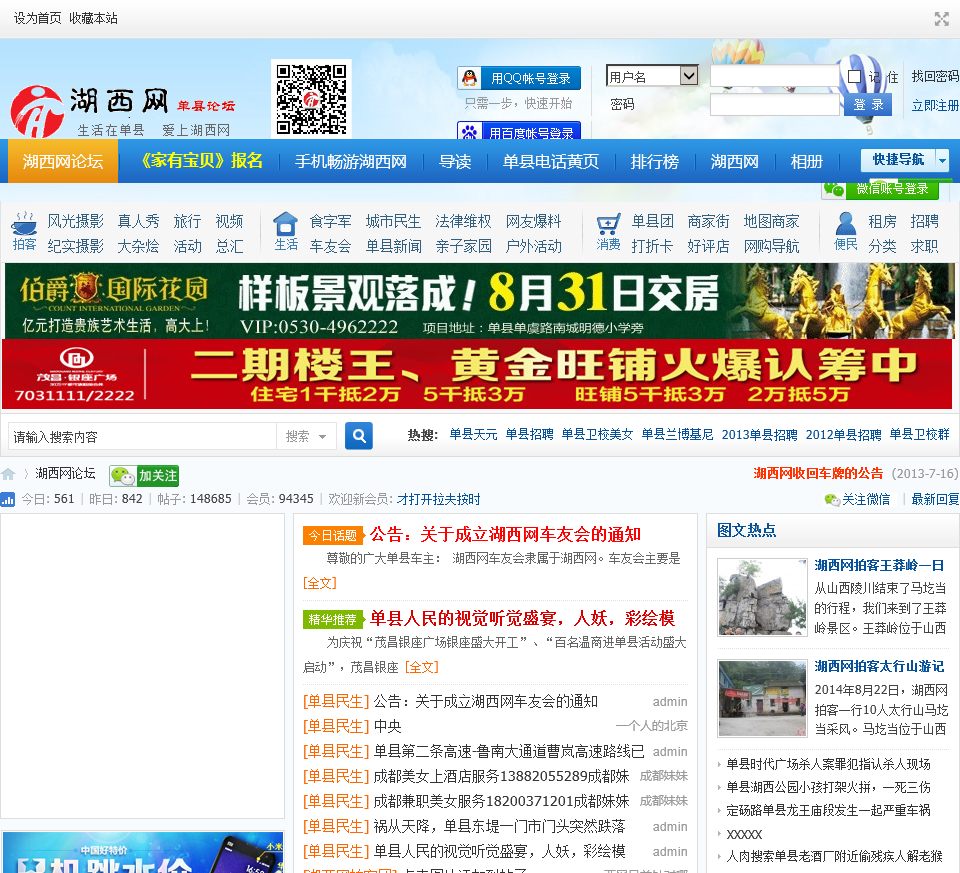Viewport: 960px width, 873px height.
Task: Click 最新回复 link
Action: (x=935, y=500)
